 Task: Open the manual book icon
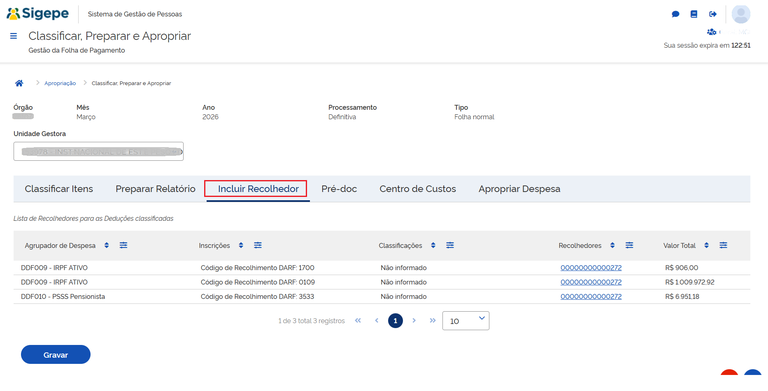[x=694, y=14]
